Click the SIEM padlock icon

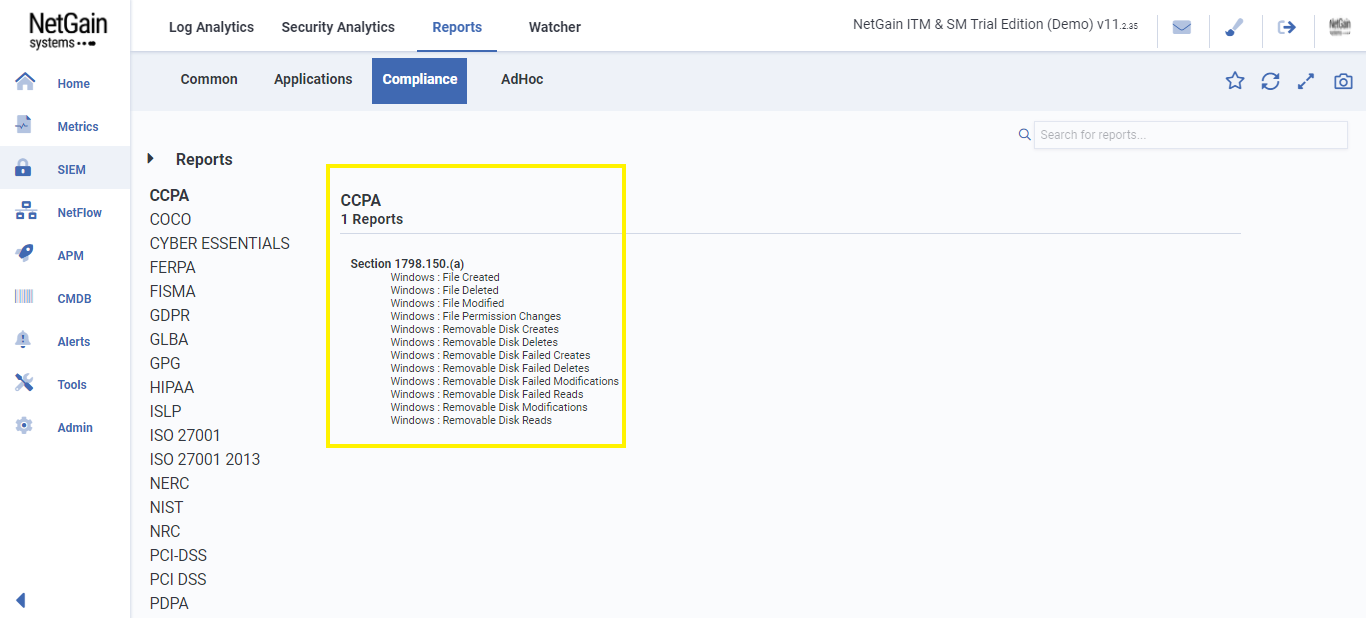point(24,168)
